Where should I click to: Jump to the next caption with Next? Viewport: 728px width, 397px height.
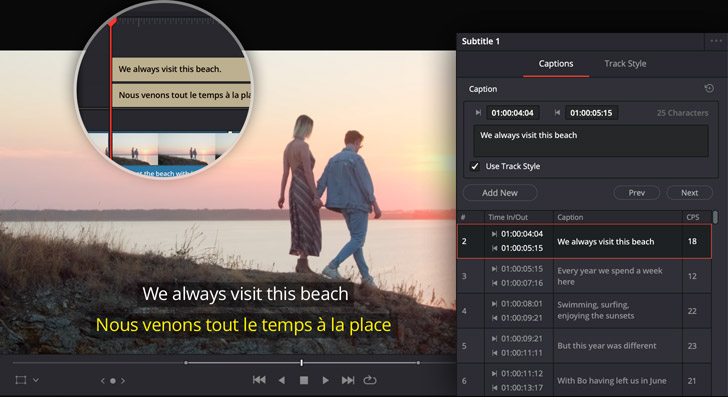(x=689, y=193)
